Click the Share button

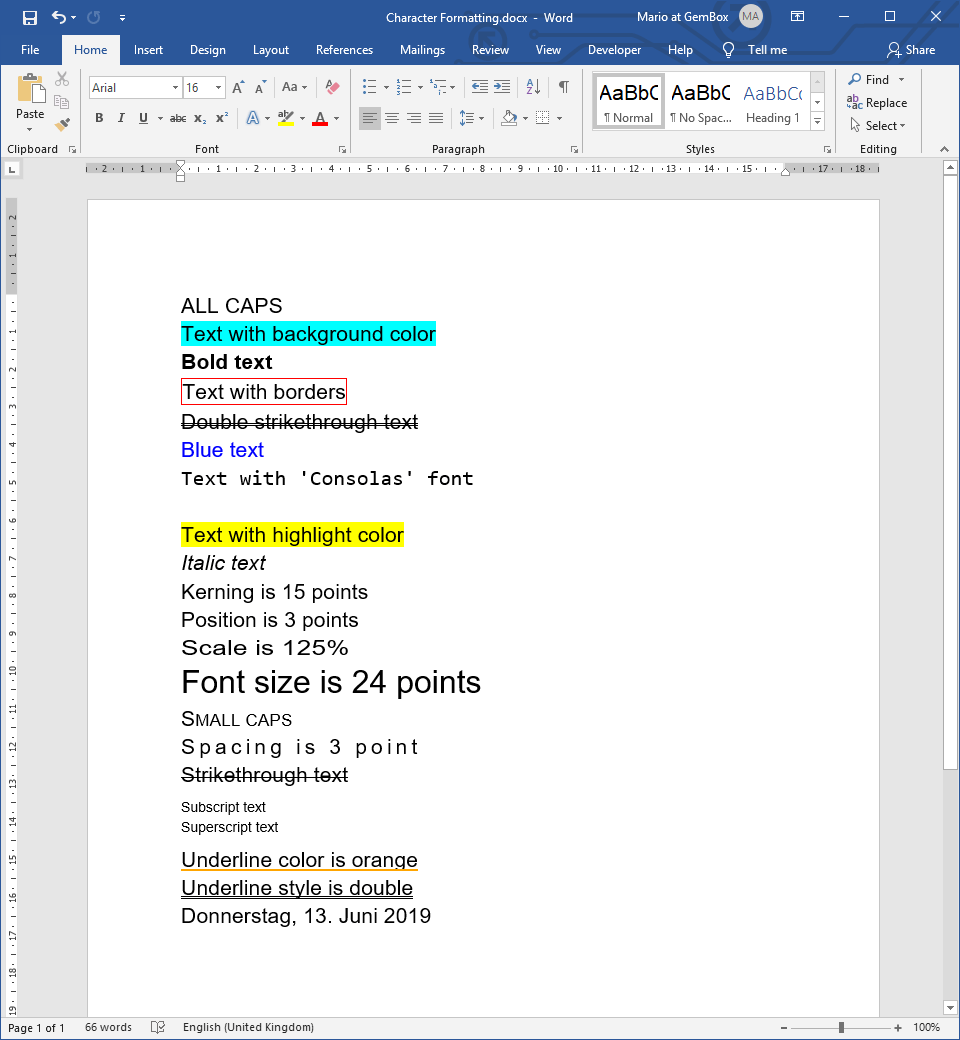[x=911, y=50]
